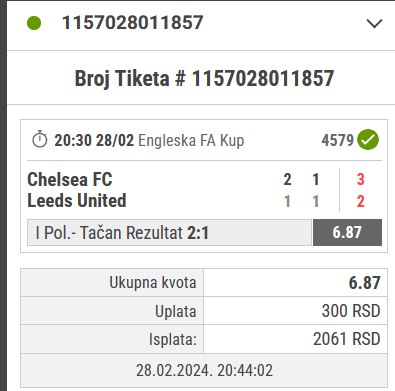395x391 pixels.
Task: Click the Isplata amount 2061 RSD
Action: (x=347, y=339)
